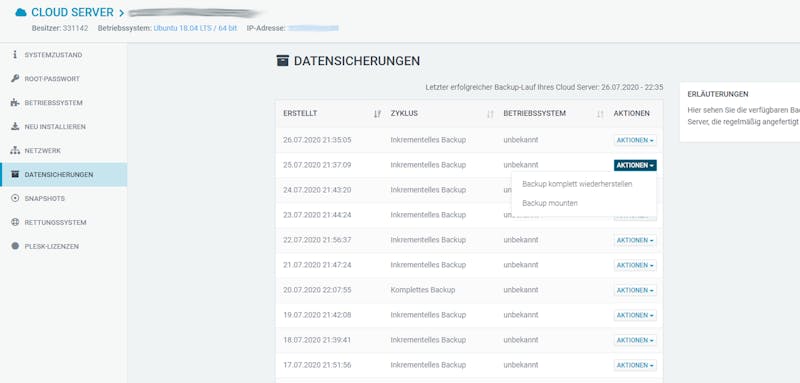The image size is (800, 383).
Task: Open the Netzwerk sidebar entry
Action: point(63,151)
